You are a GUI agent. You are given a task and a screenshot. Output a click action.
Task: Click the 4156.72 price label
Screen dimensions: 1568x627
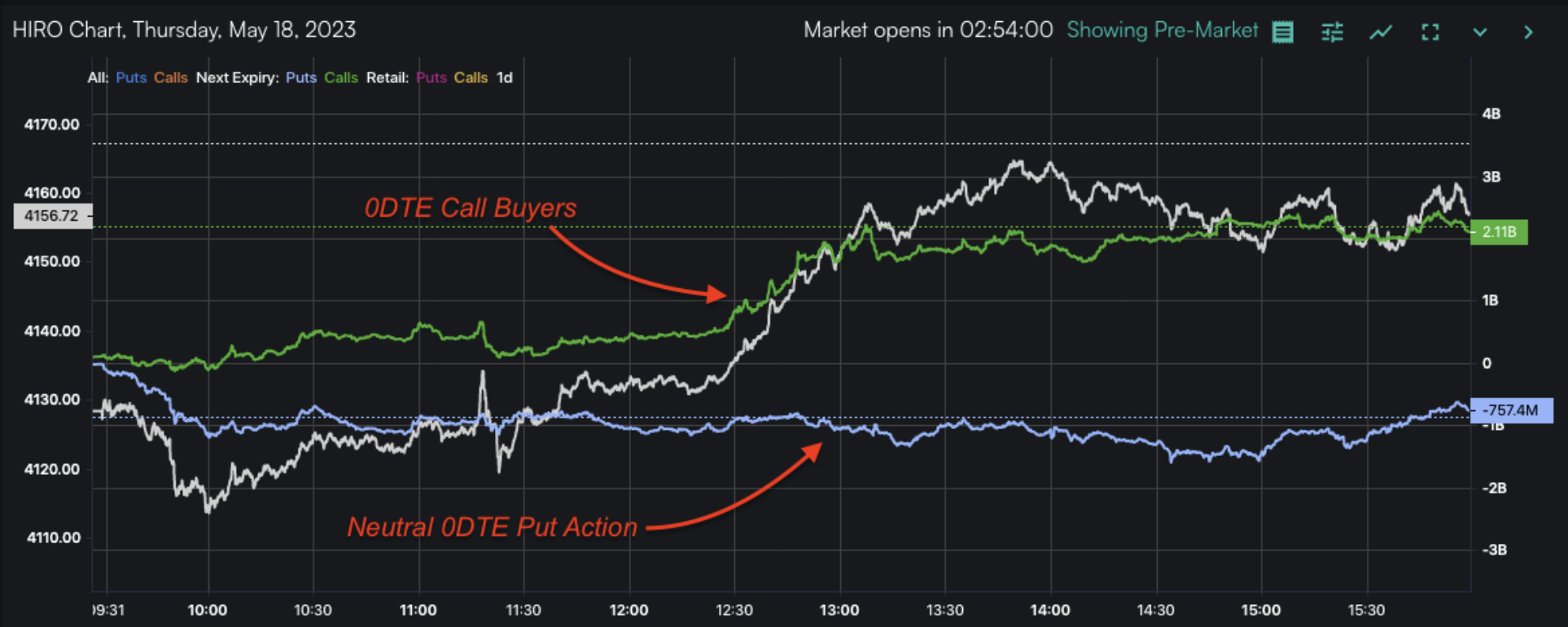[x=51, y=216]
